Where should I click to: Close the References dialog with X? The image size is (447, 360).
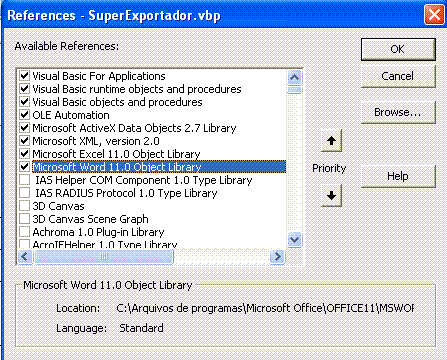(434, 15)
